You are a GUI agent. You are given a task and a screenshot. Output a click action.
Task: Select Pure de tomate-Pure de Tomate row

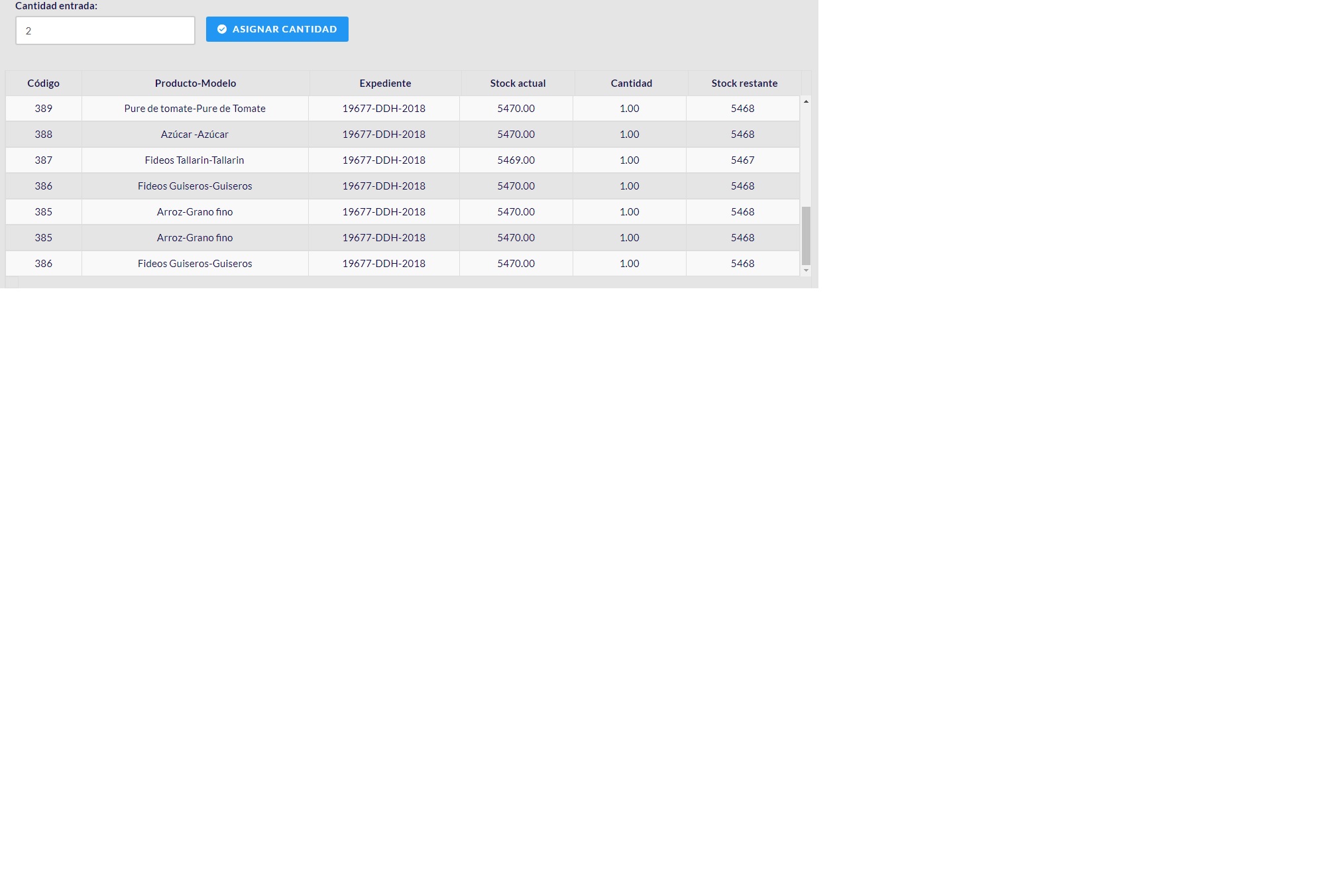tap(402, 109)
